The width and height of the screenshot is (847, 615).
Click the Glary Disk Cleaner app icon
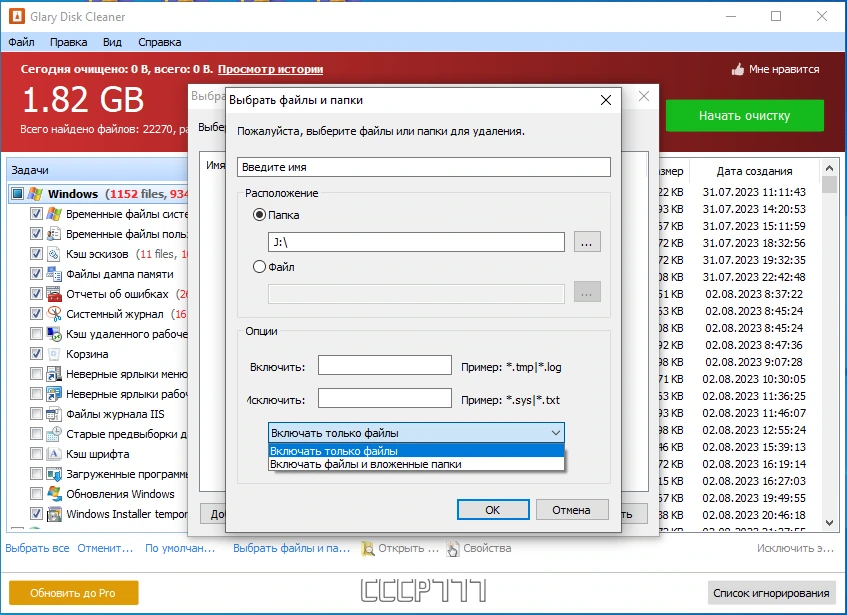17,16
